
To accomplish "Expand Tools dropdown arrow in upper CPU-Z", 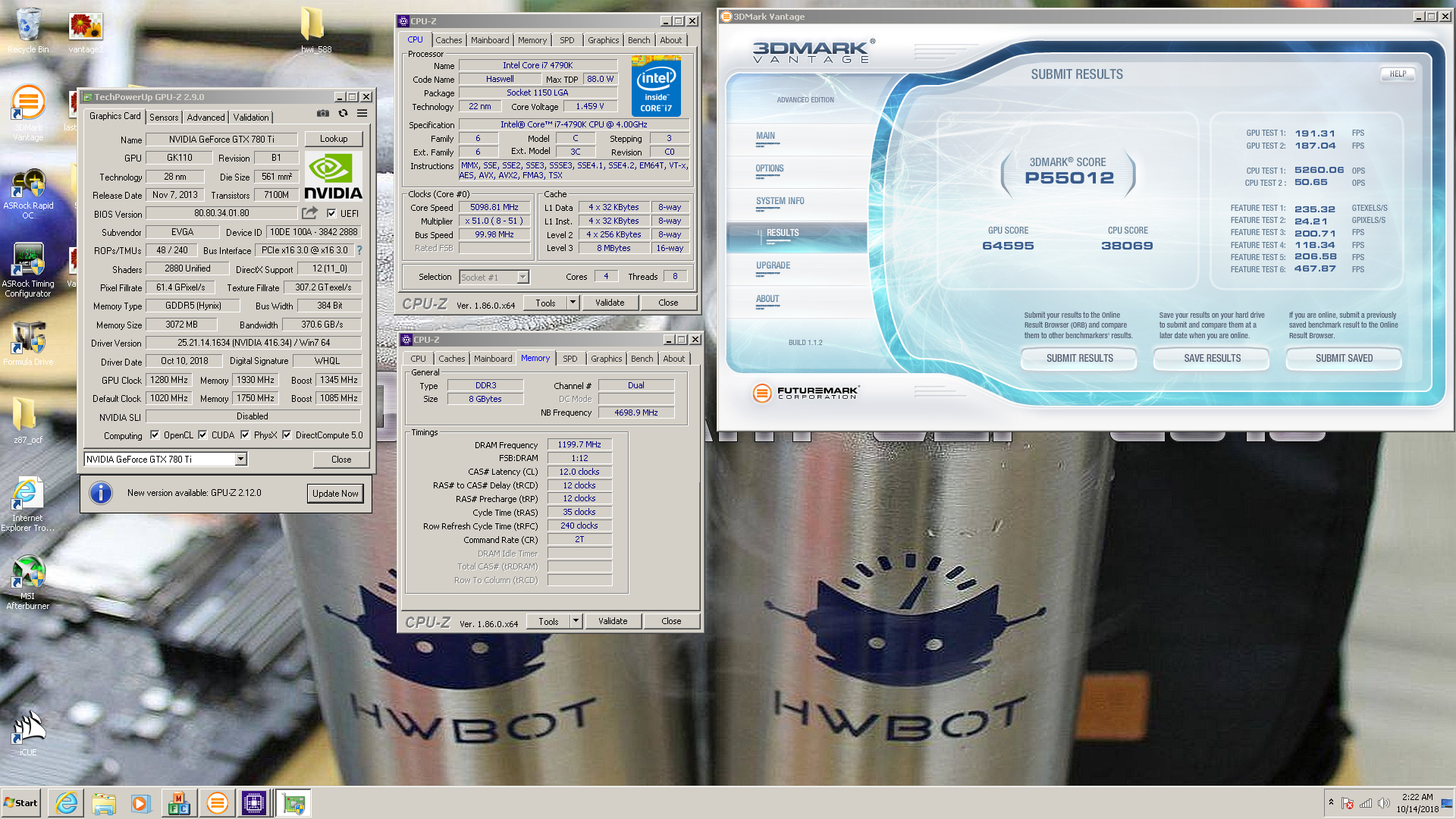I will click(x=573, y=303).
